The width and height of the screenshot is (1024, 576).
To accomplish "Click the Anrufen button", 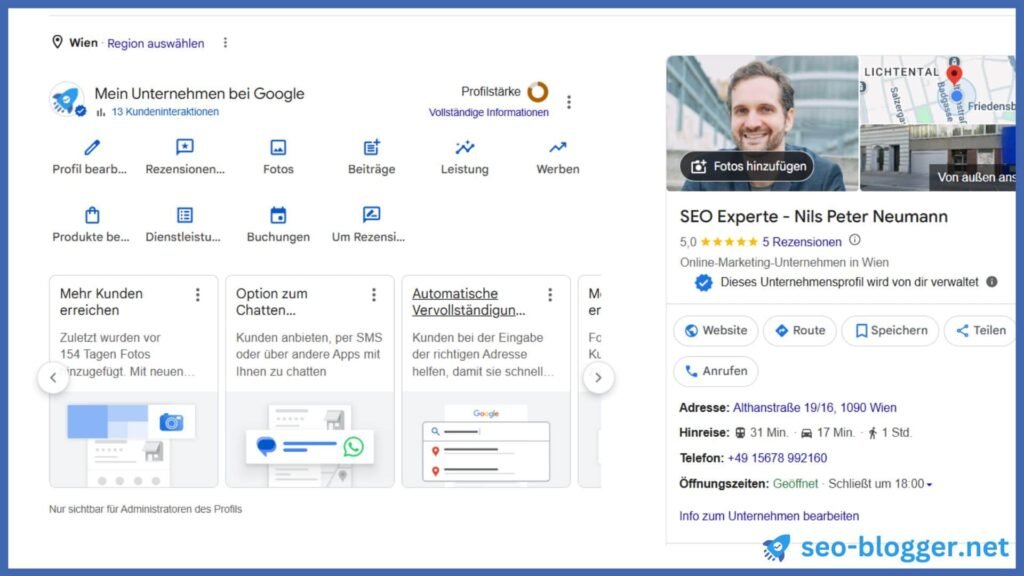I will (x=716, y=371).
